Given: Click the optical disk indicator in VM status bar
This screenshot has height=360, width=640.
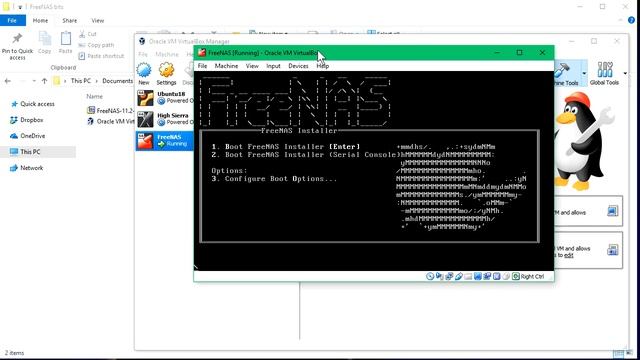Looking at the screenshot, I should [x=430, y=276].
